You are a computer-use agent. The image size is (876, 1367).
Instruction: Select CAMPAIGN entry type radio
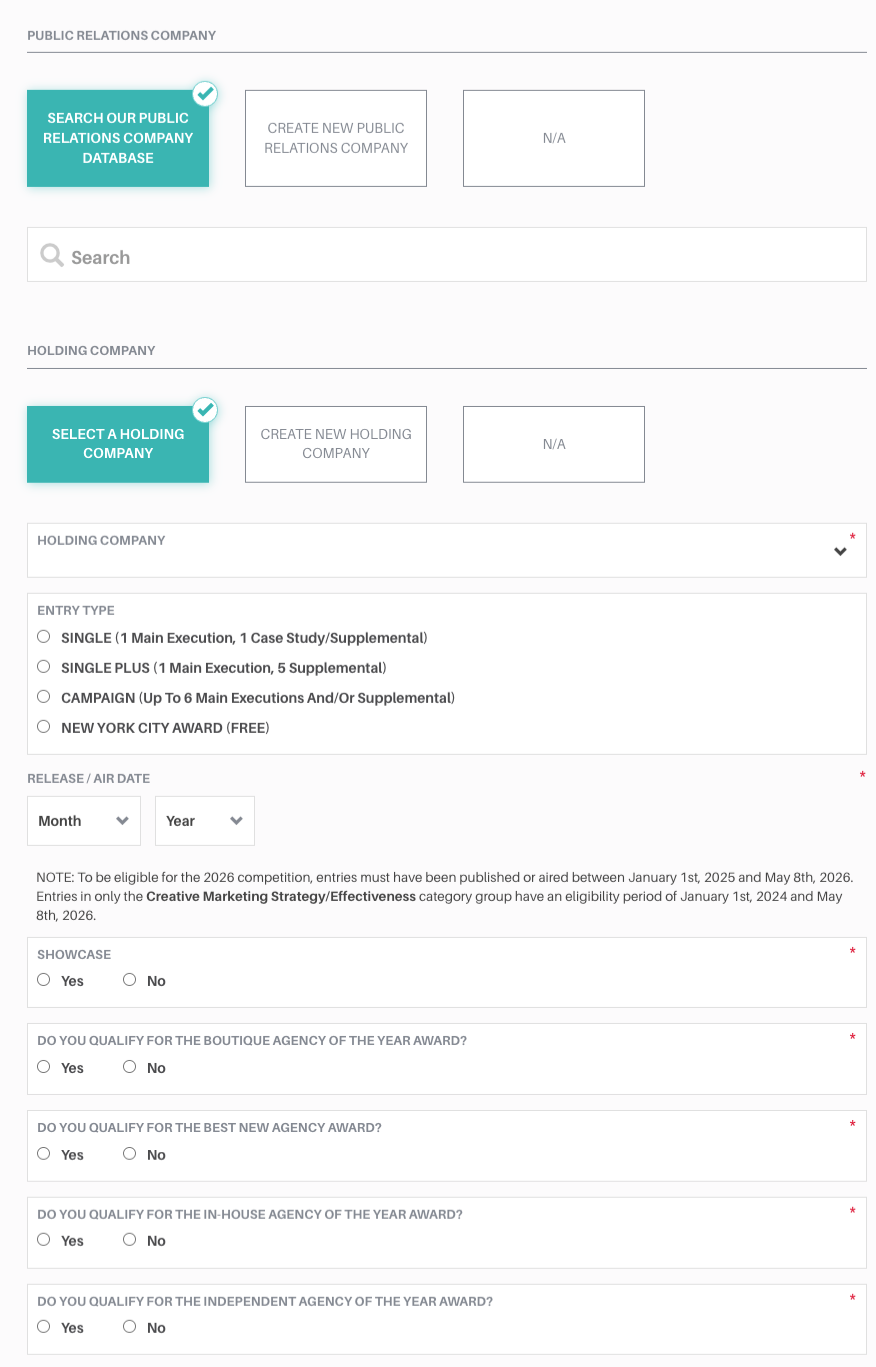tap(43, 696)
